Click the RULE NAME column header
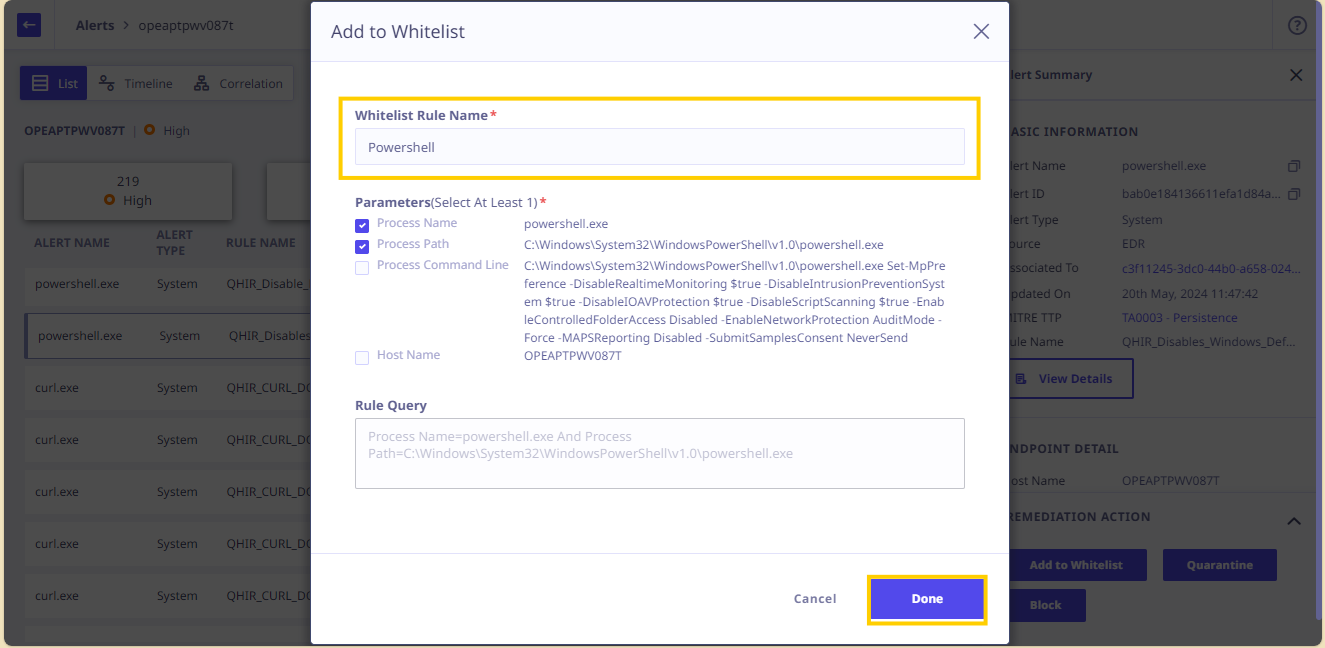 pos(261,243)
